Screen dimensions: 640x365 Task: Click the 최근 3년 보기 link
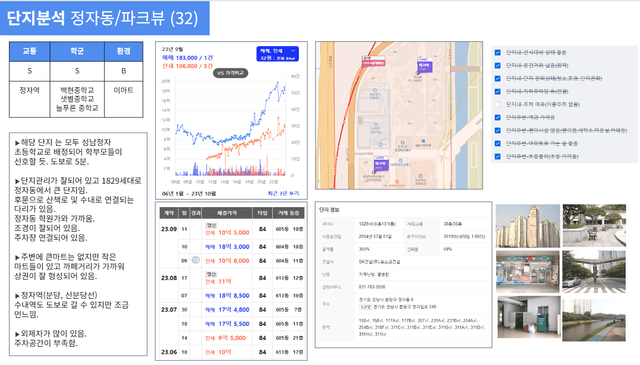[x=283, y=193]
